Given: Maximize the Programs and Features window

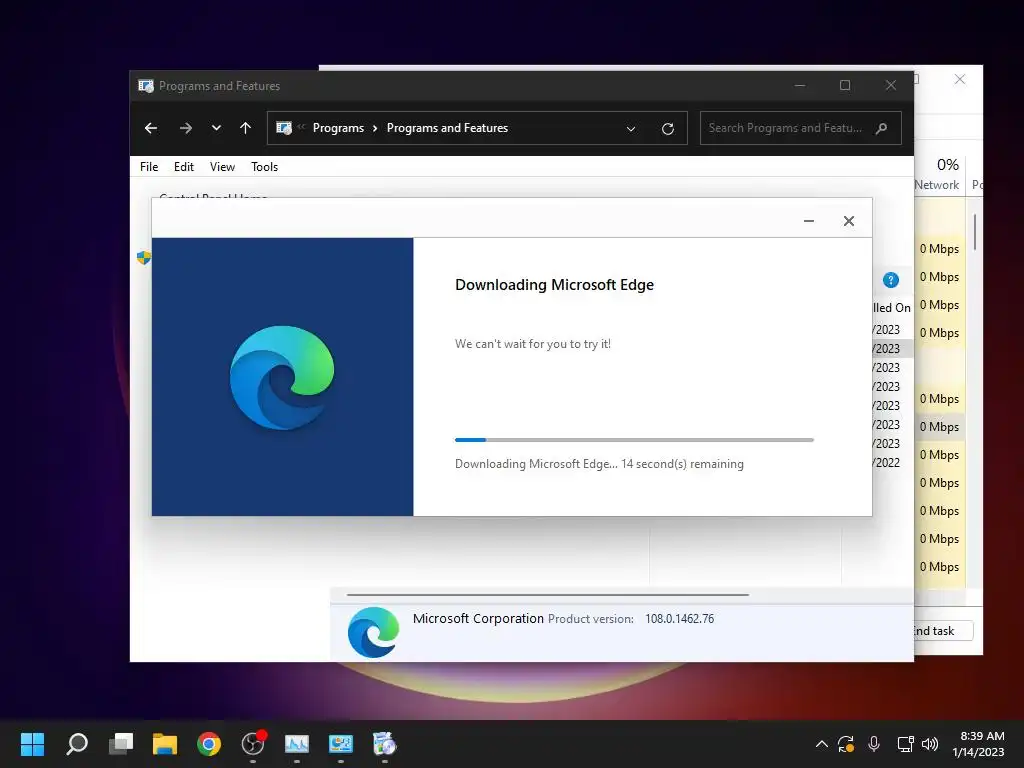Looking at the screenshot, I should [845, 86].
